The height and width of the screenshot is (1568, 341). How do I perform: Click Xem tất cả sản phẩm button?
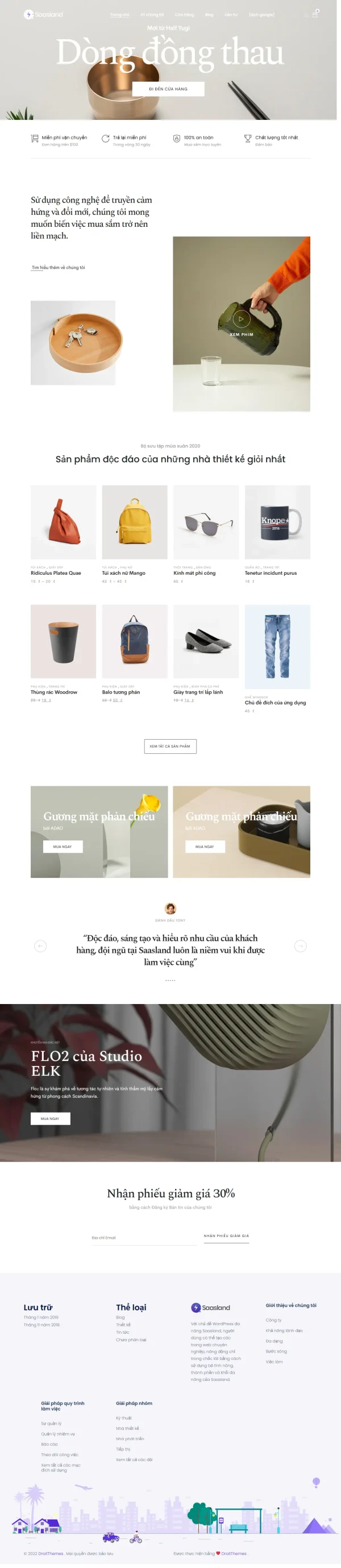170,746
